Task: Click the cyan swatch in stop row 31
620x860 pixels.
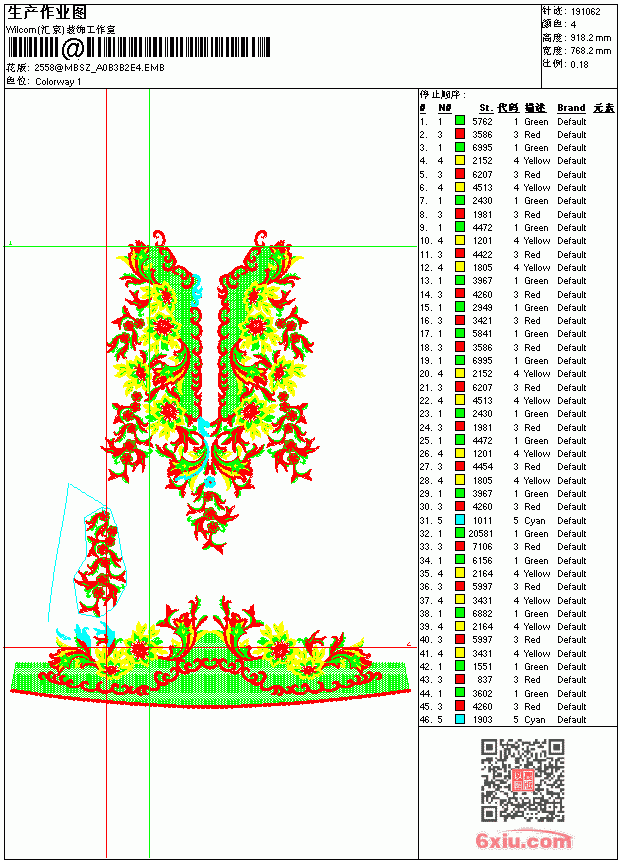Action: 460,520
